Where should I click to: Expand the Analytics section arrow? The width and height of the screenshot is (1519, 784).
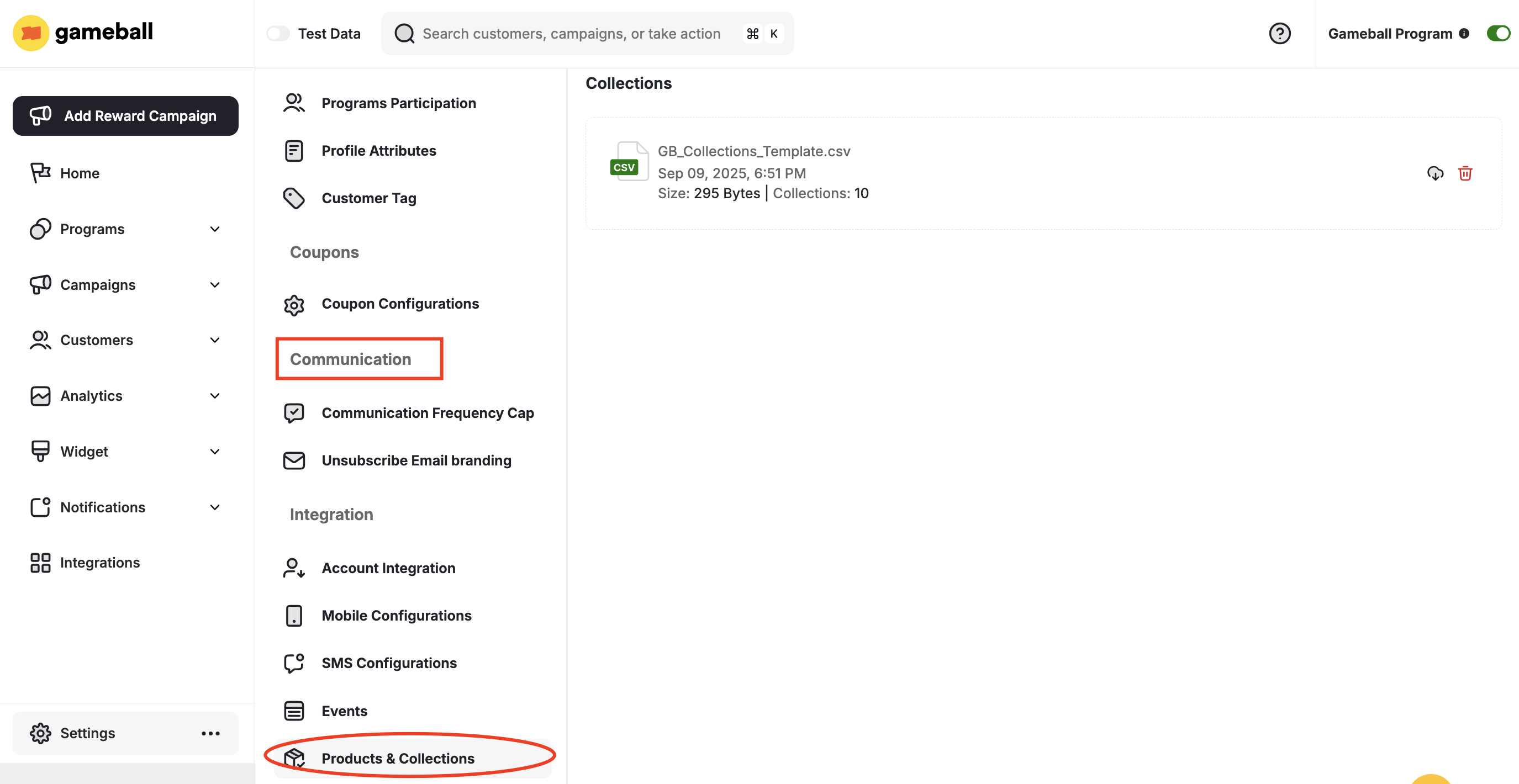[215, 395]
